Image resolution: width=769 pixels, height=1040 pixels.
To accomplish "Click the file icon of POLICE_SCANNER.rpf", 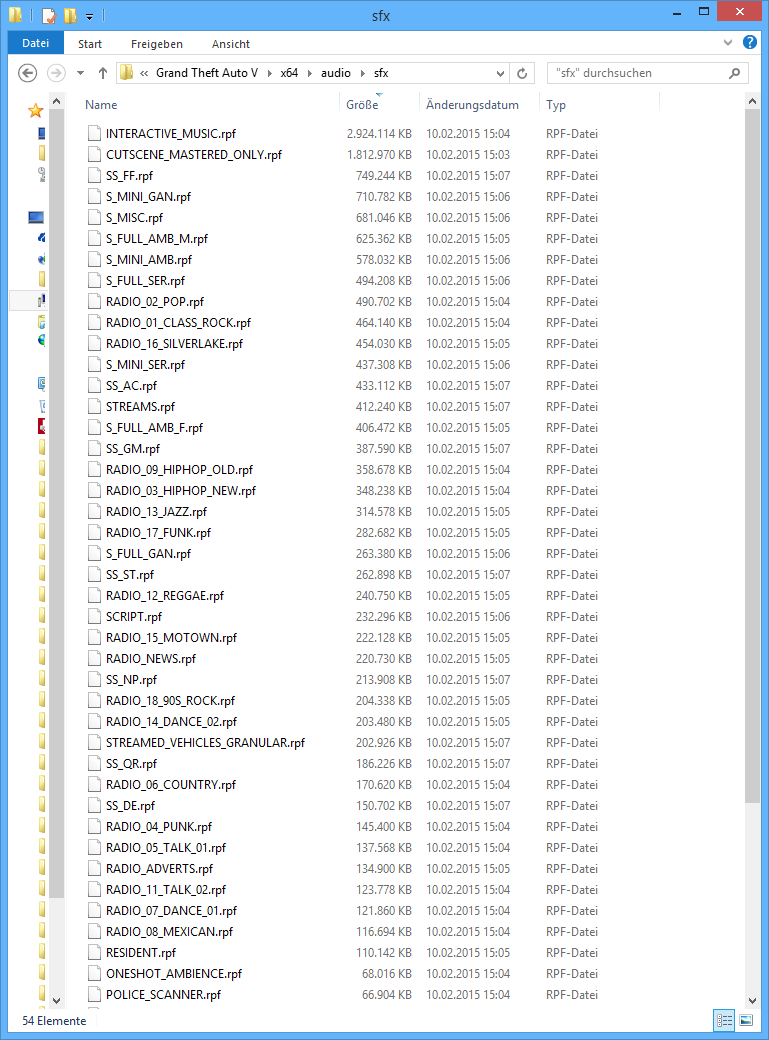I will click(95, 995).
